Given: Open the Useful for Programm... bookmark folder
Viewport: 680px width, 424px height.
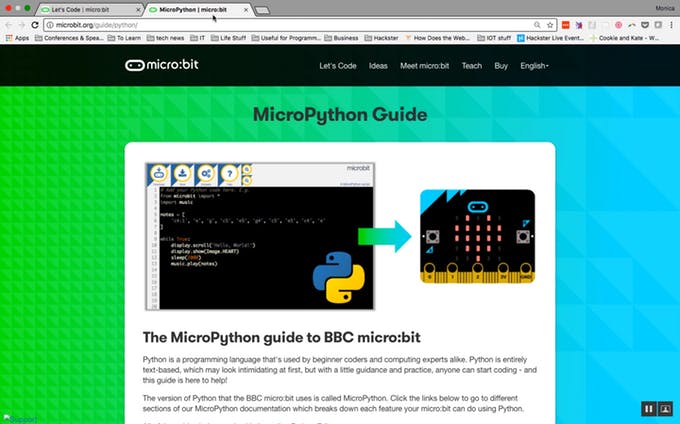Looking at the screenshot, I should pos(286,38).
